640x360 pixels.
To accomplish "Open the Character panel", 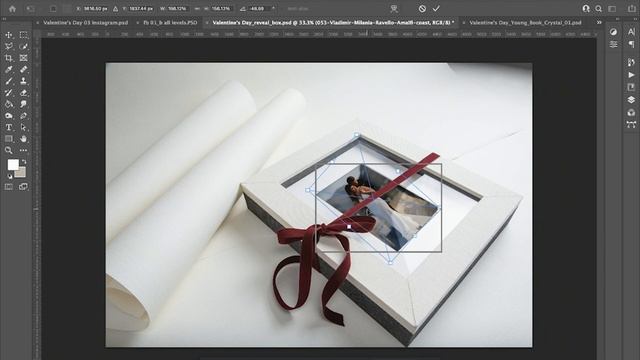I will [631, 32].
